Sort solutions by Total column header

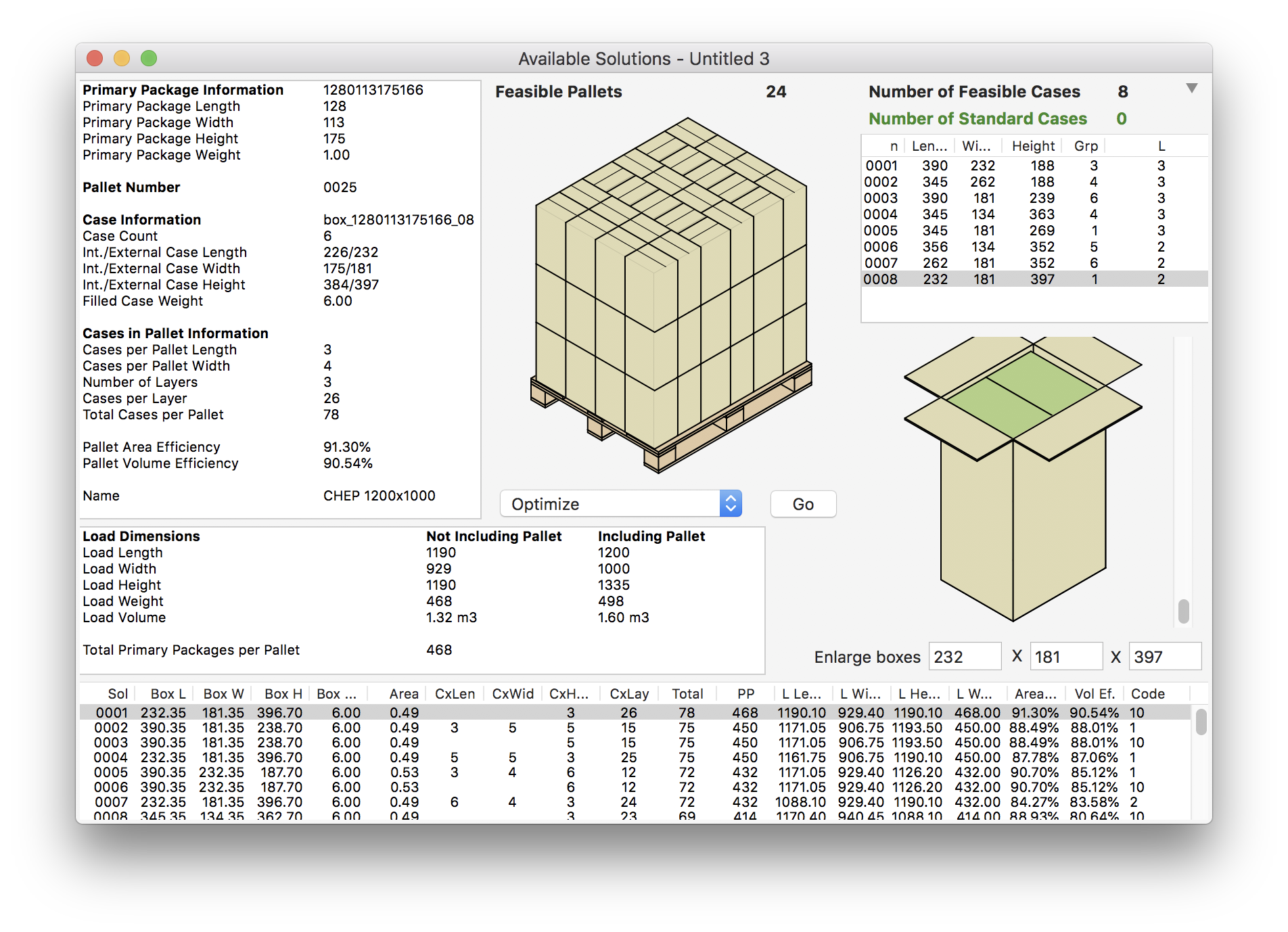686,694
